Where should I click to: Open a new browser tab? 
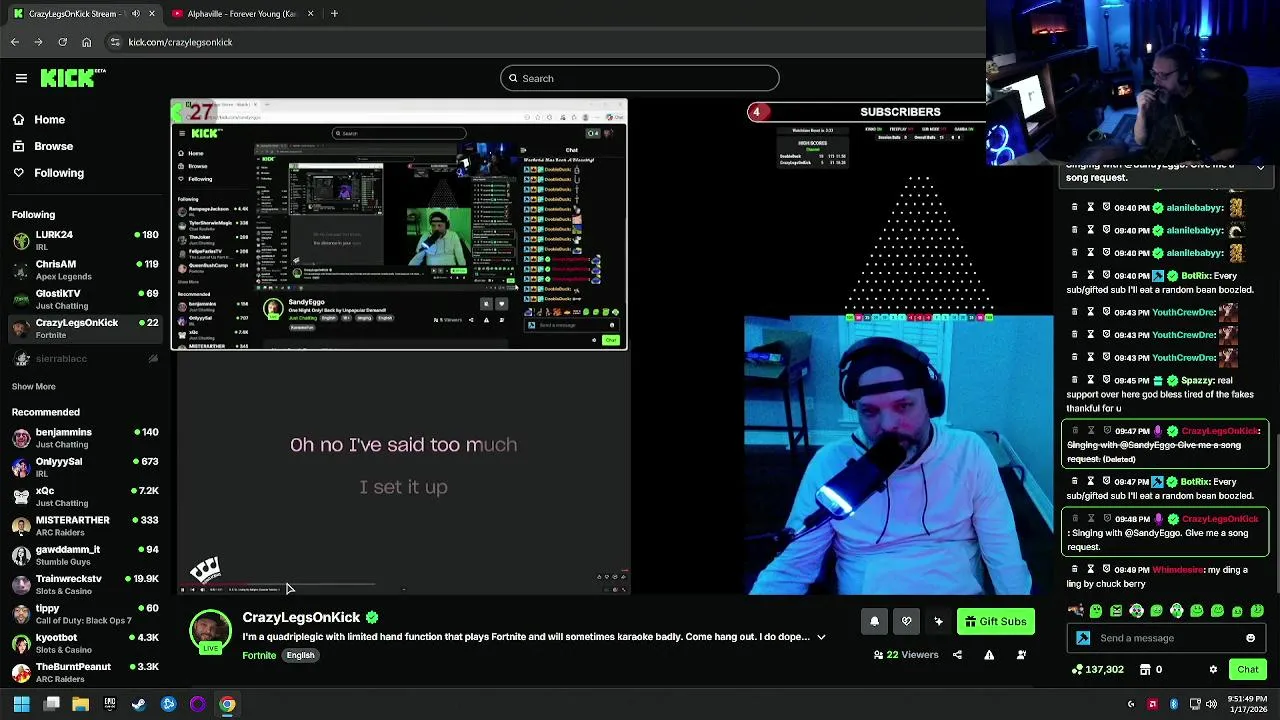click(x=334, y=14)
